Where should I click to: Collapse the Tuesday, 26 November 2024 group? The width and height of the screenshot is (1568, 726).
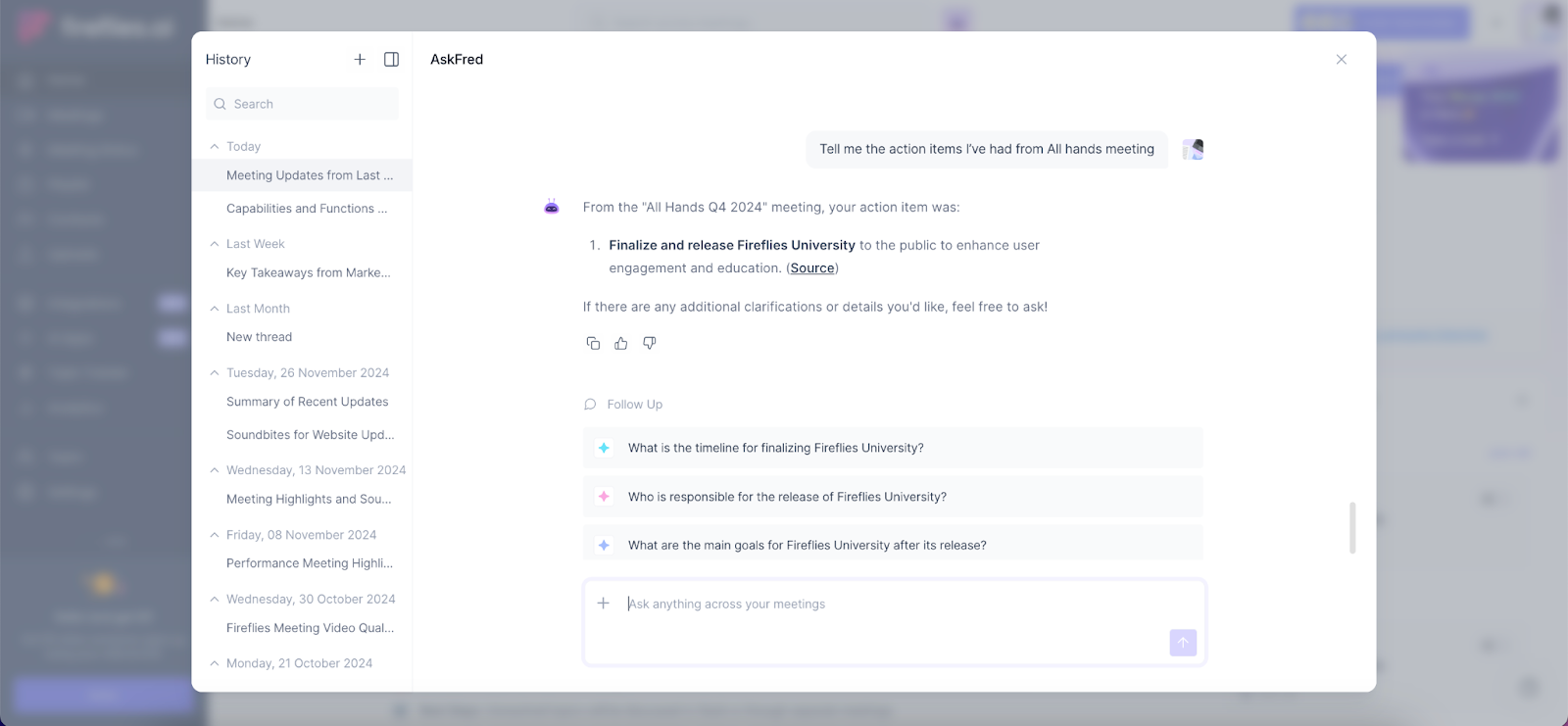click(215, 373)
